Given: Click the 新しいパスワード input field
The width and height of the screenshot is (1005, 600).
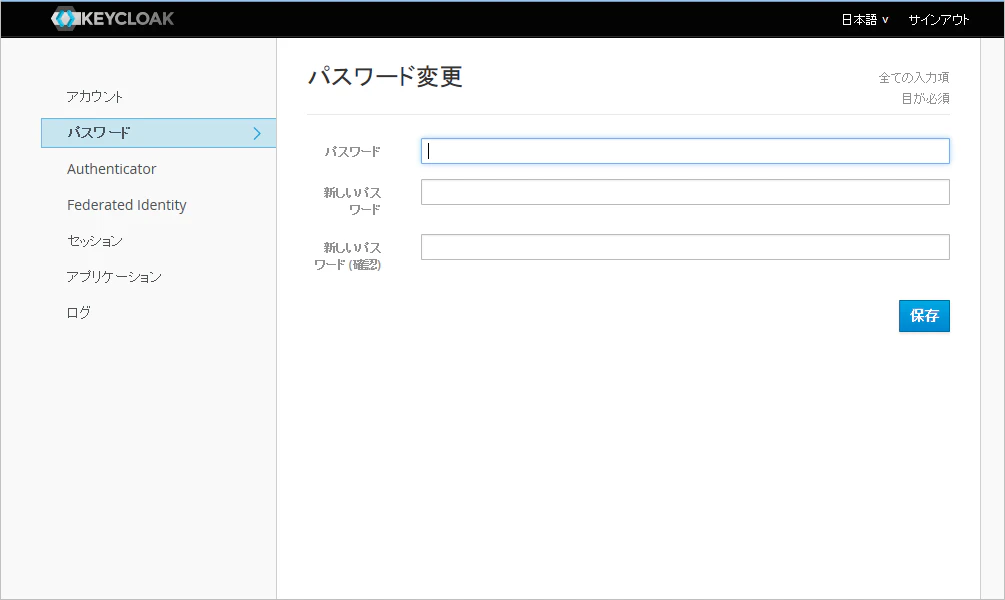Looking at the screenshot, I should point(685,192).
